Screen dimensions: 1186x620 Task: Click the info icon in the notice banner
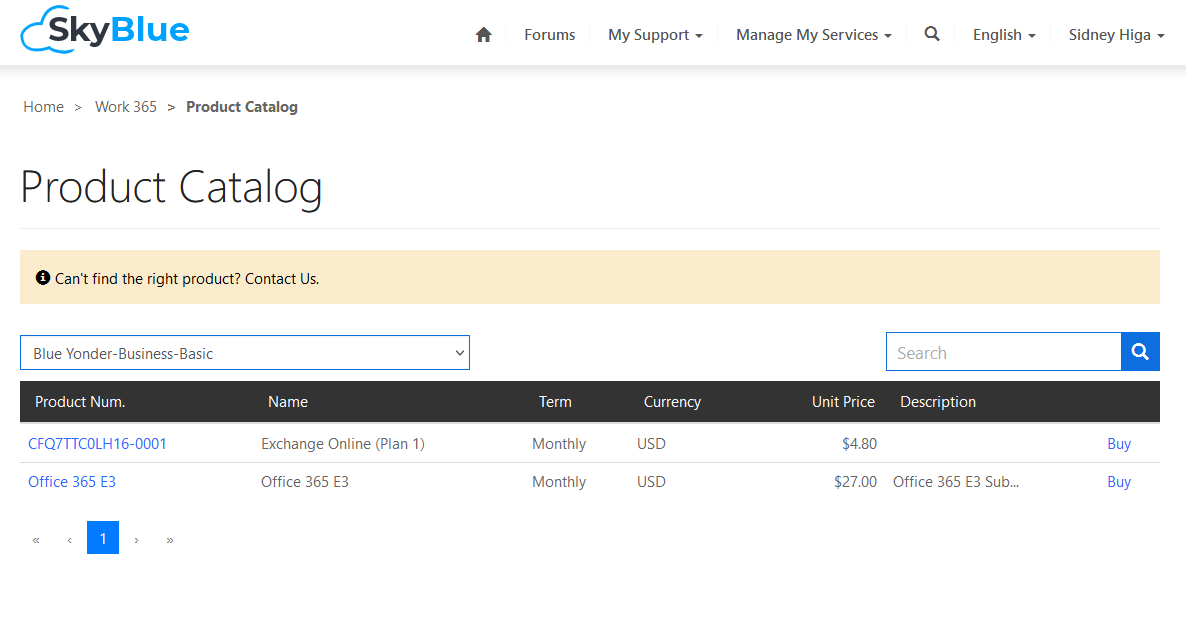point(43,277)
